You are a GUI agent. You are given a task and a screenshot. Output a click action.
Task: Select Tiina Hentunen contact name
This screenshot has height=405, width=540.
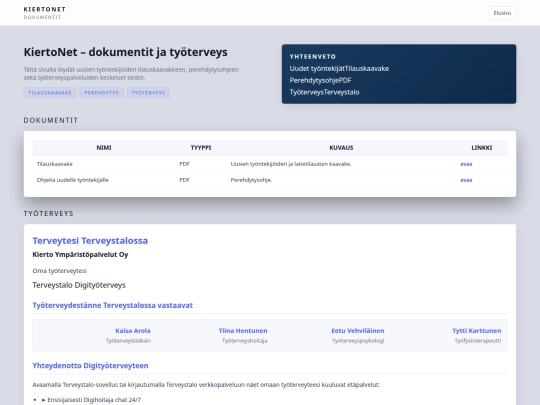coord(243,331)
